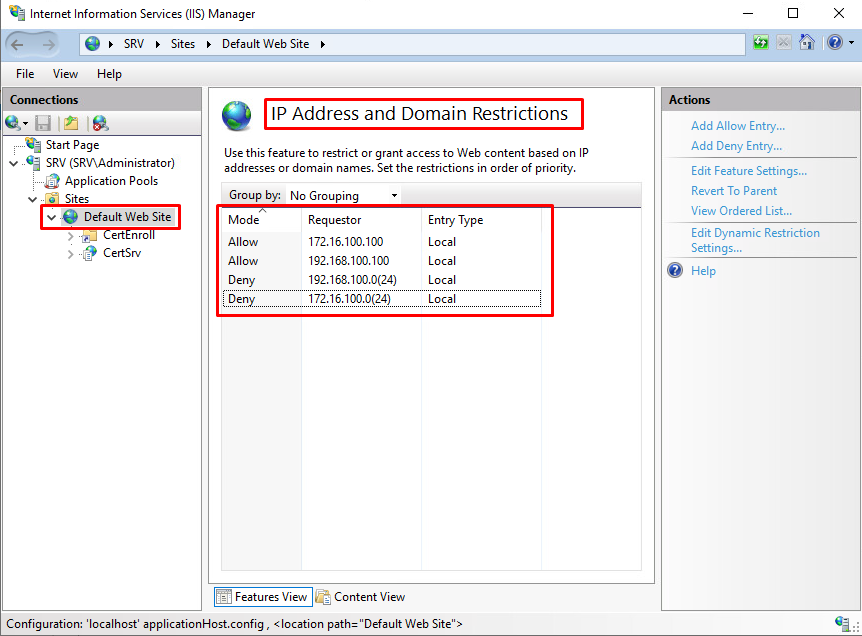Click the Create New Connection icon in Connections
862x636 pixels.
point(13,123)
